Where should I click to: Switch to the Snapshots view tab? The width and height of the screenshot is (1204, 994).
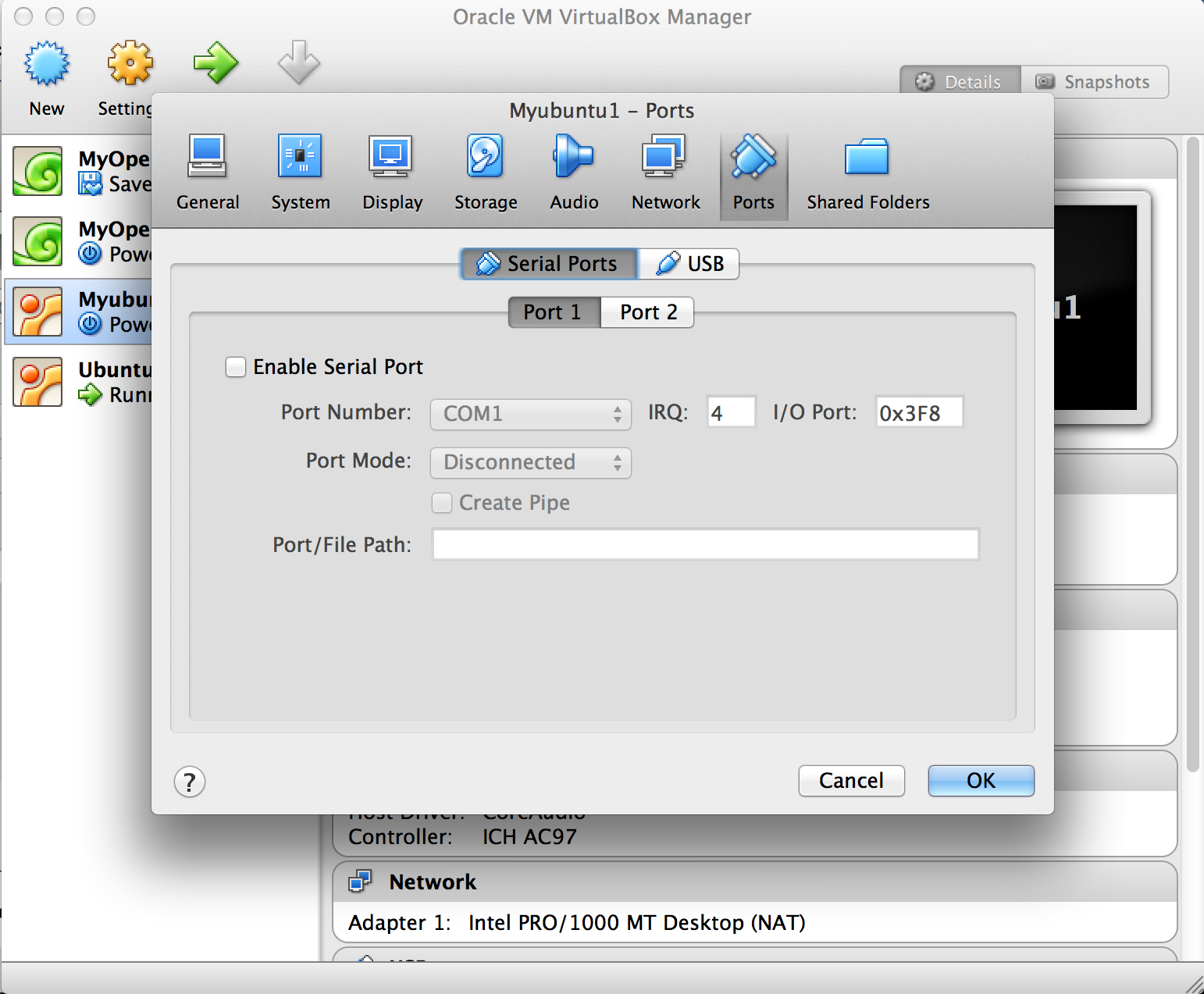pyautogui.click(x=1095, y=82)
